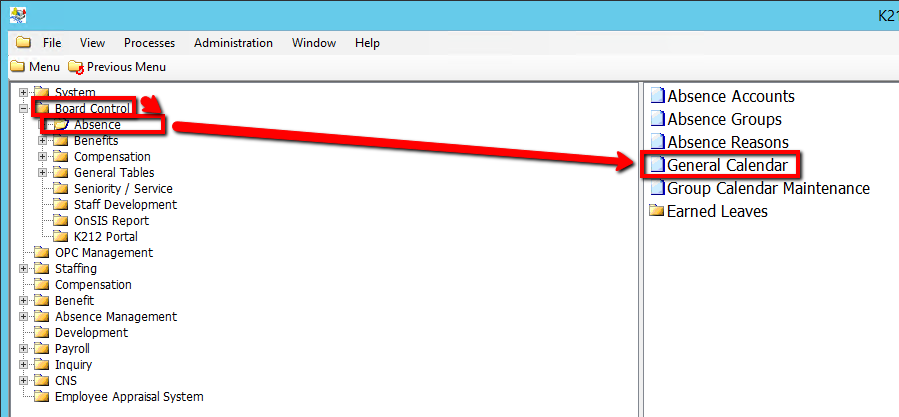Screen dimensions: 899x417
Task: Open the Absence Accounts document icon
Action: pos(657,97)
